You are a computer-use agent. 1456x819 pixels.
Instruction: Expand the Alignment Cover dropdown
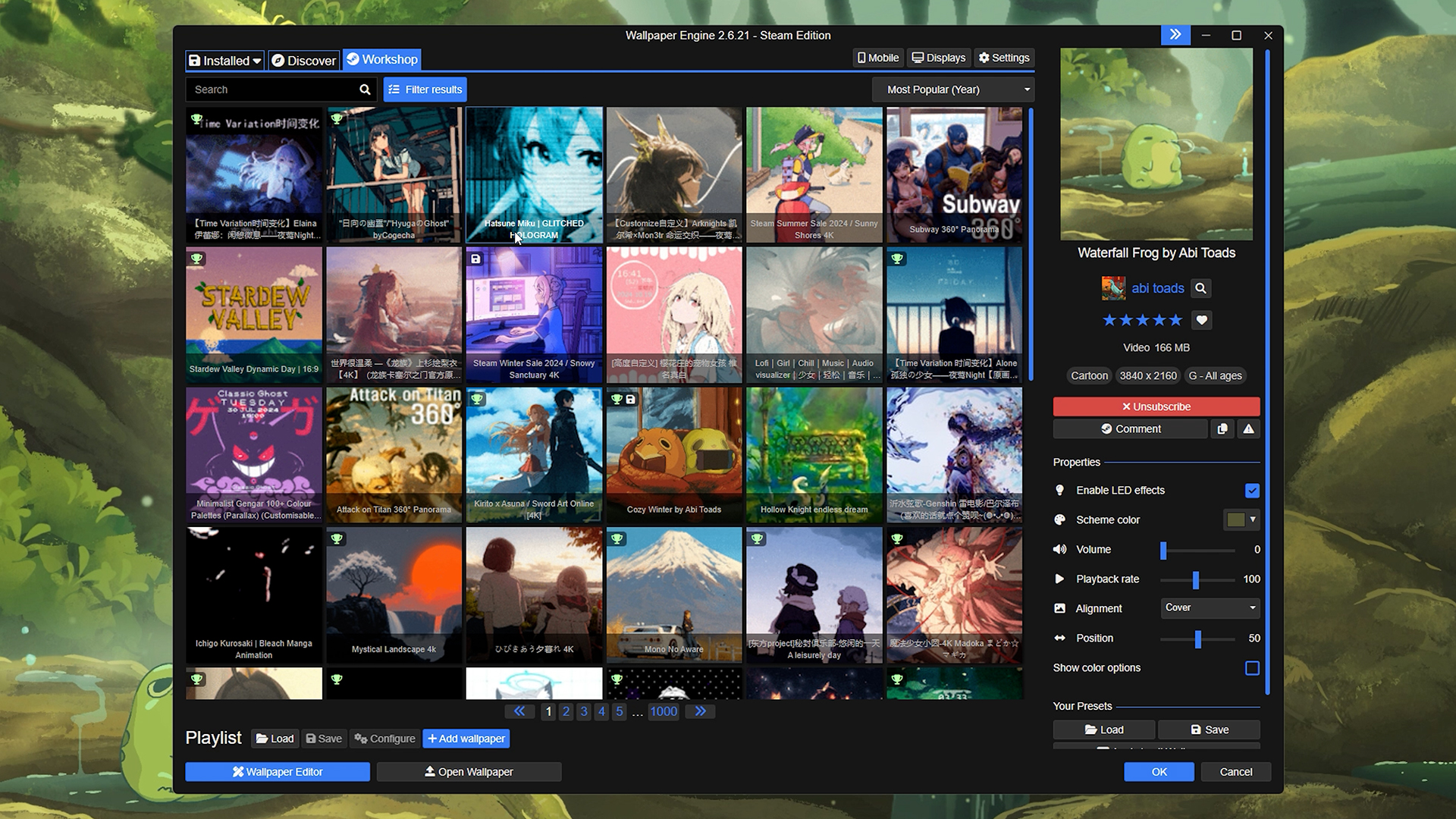[1210, 608]
